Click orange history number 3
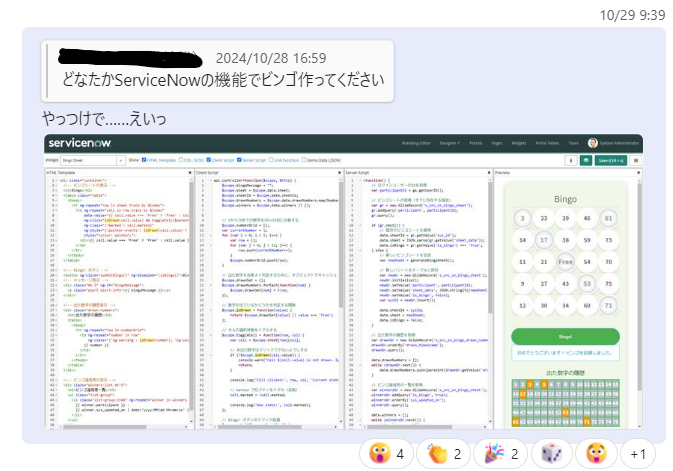This screenshot has height=471, width=673. [530, 384]
